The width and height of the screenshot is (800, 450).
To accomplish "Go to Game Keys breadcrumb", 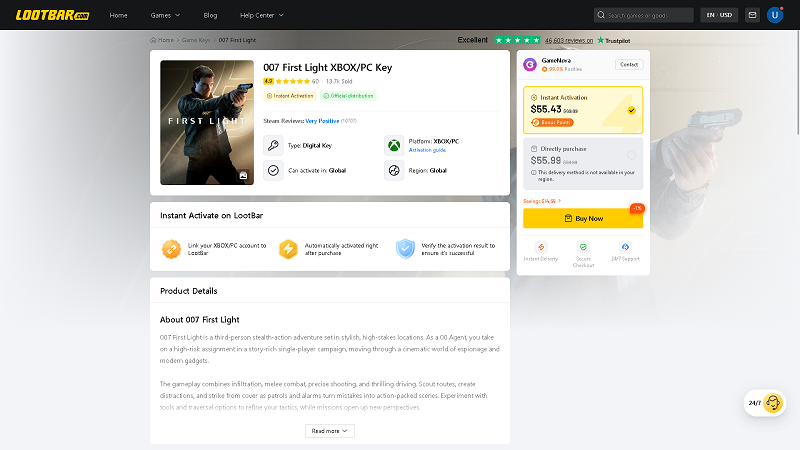I will coord(196,40).
